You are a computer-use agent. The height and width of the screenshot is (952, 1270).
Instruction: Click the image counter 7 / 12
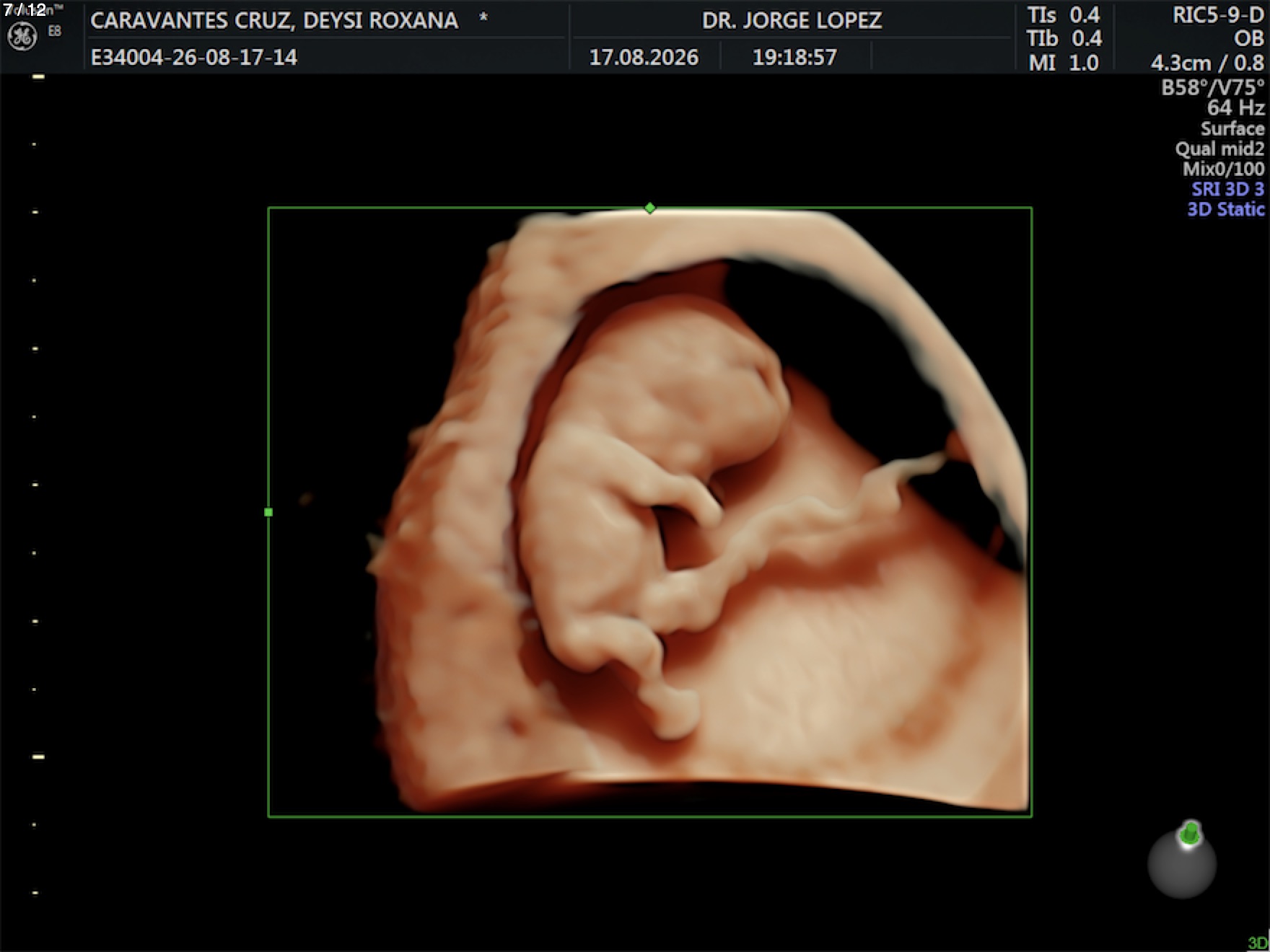pos(25,9)
